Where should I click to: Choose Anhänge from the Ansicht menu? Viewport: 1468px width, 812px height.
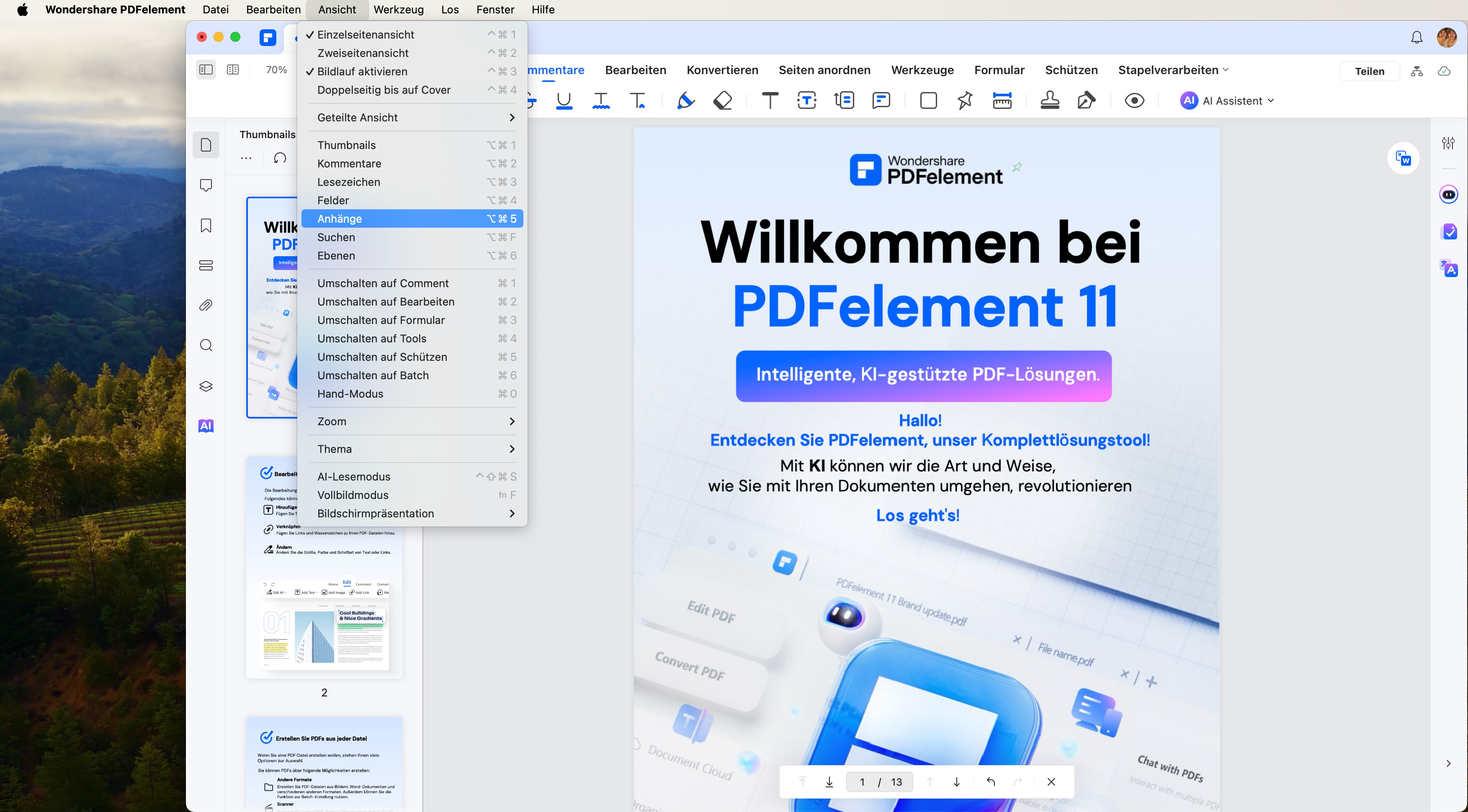pos(412,219)
